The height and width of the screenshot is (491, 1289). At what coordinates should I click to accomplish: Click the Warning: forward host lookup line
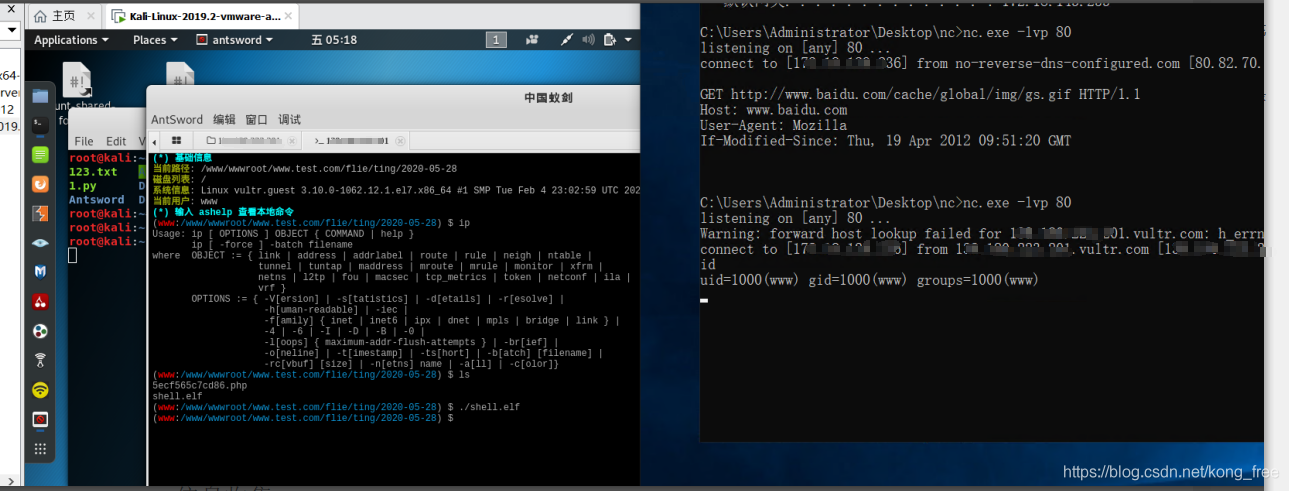(x=980, y=234)
